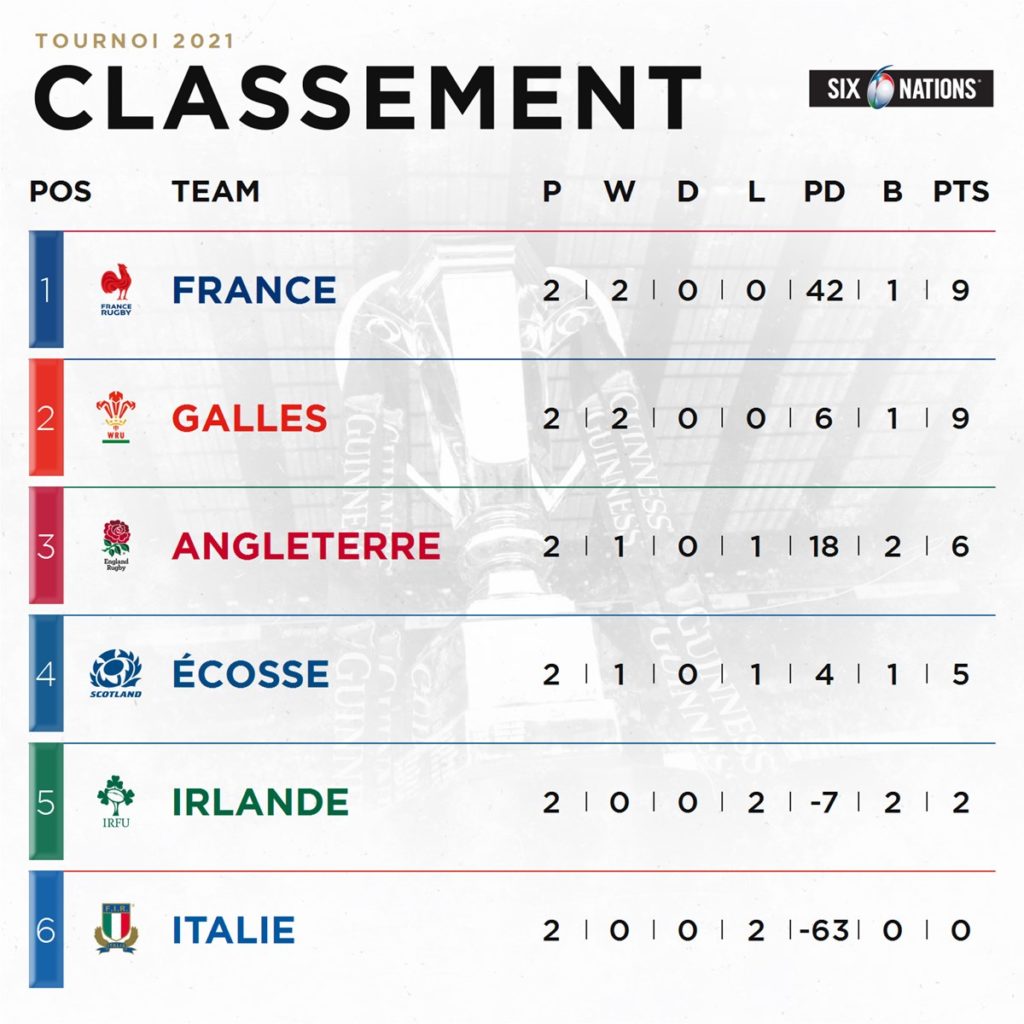
Task: Click the CLASSEMENT title
Action: click(367, 98)
